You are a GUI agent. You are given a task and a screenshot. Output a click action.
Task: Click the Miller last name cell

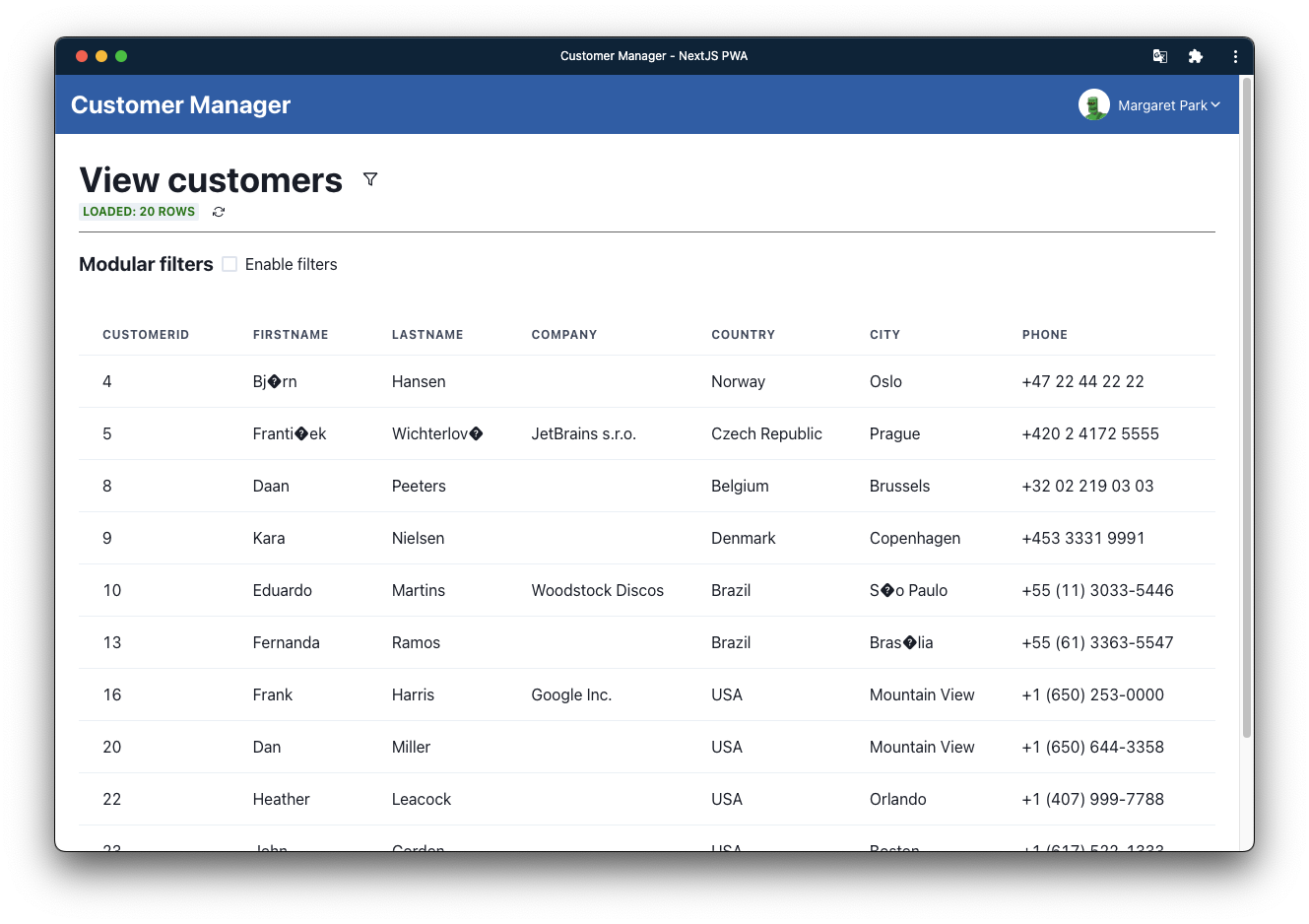(x=411, y=747)
